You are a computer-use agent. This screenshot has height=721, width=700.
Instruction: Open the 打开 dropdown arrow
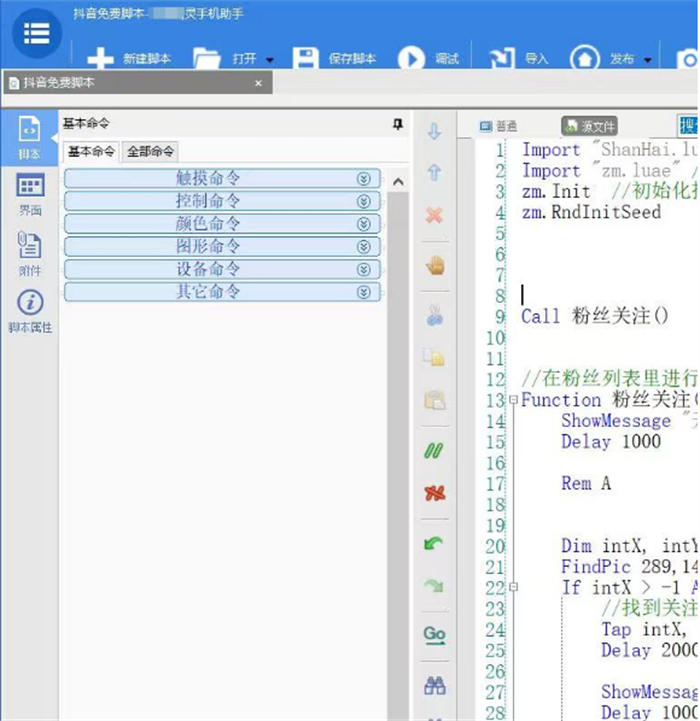pos(270,60)
